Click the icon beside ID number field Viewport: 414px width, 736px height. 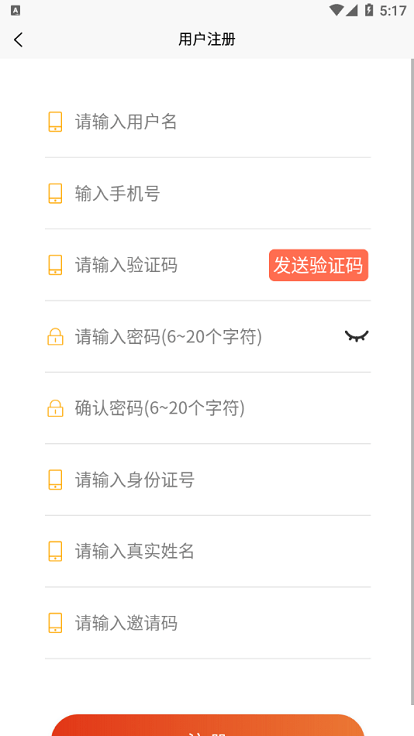point(55,480)
